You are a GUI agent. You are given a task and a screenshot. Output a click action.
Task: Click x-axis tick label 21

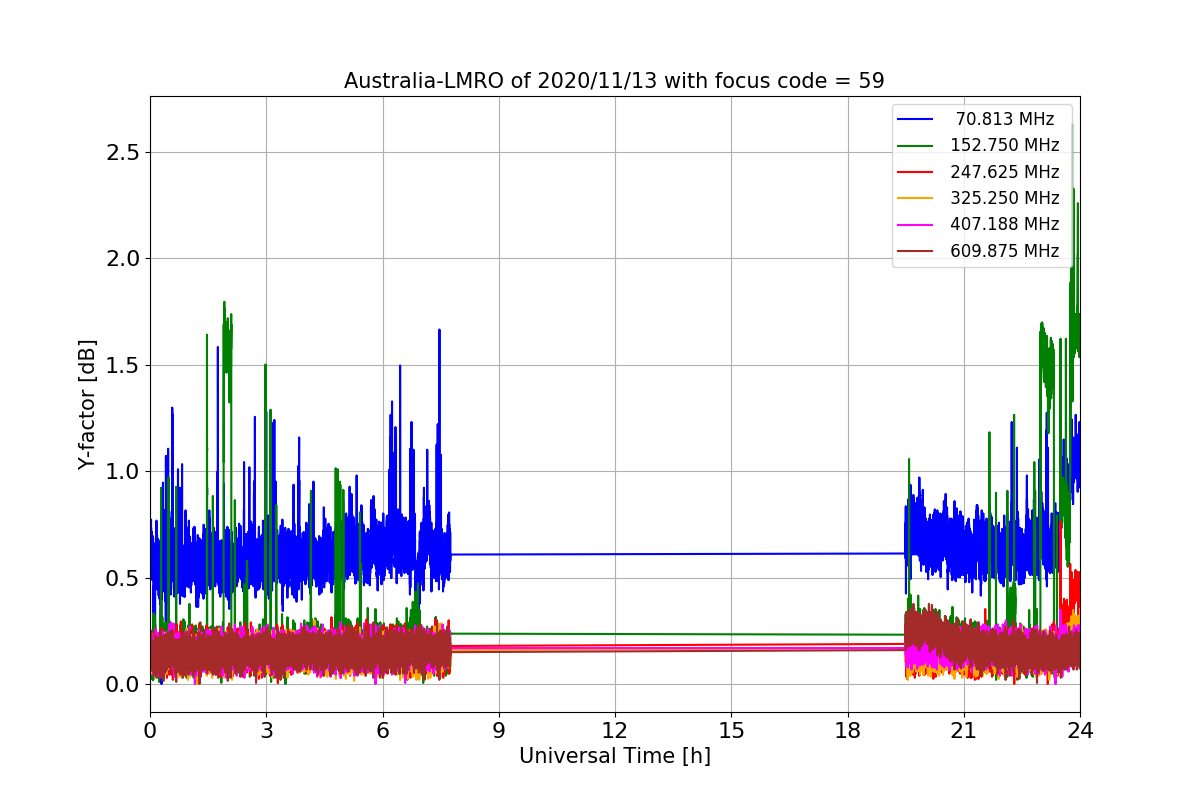tap(964, 730)
